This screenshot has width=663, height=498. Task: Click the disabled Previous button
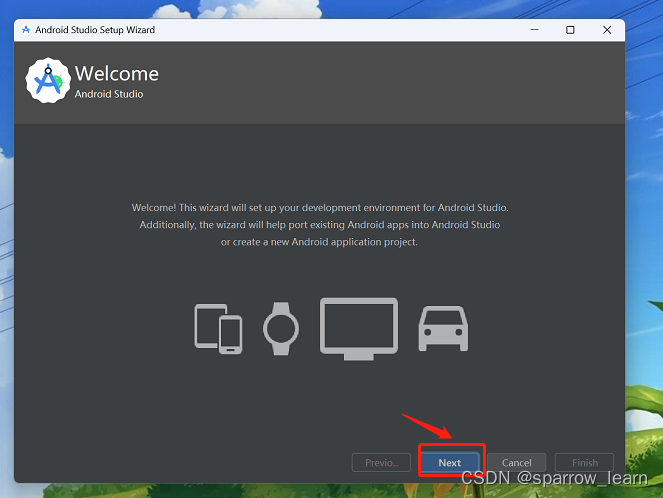pos(381,462)
